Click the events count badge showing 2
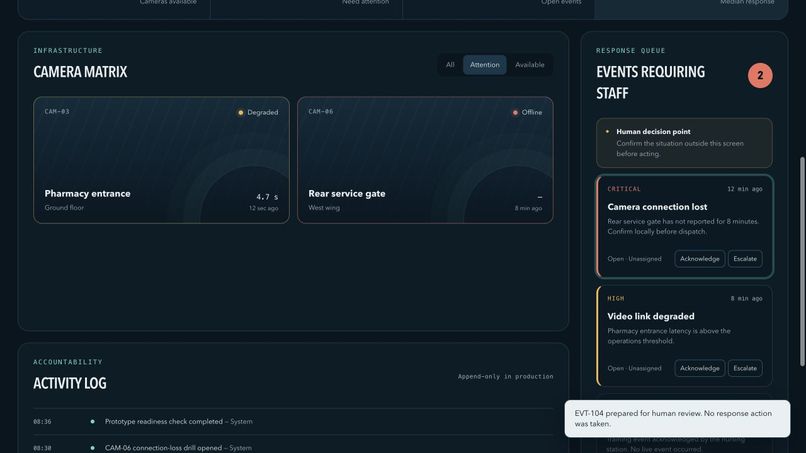The width and height of the screenshot is (806, 453). (760, 76)
